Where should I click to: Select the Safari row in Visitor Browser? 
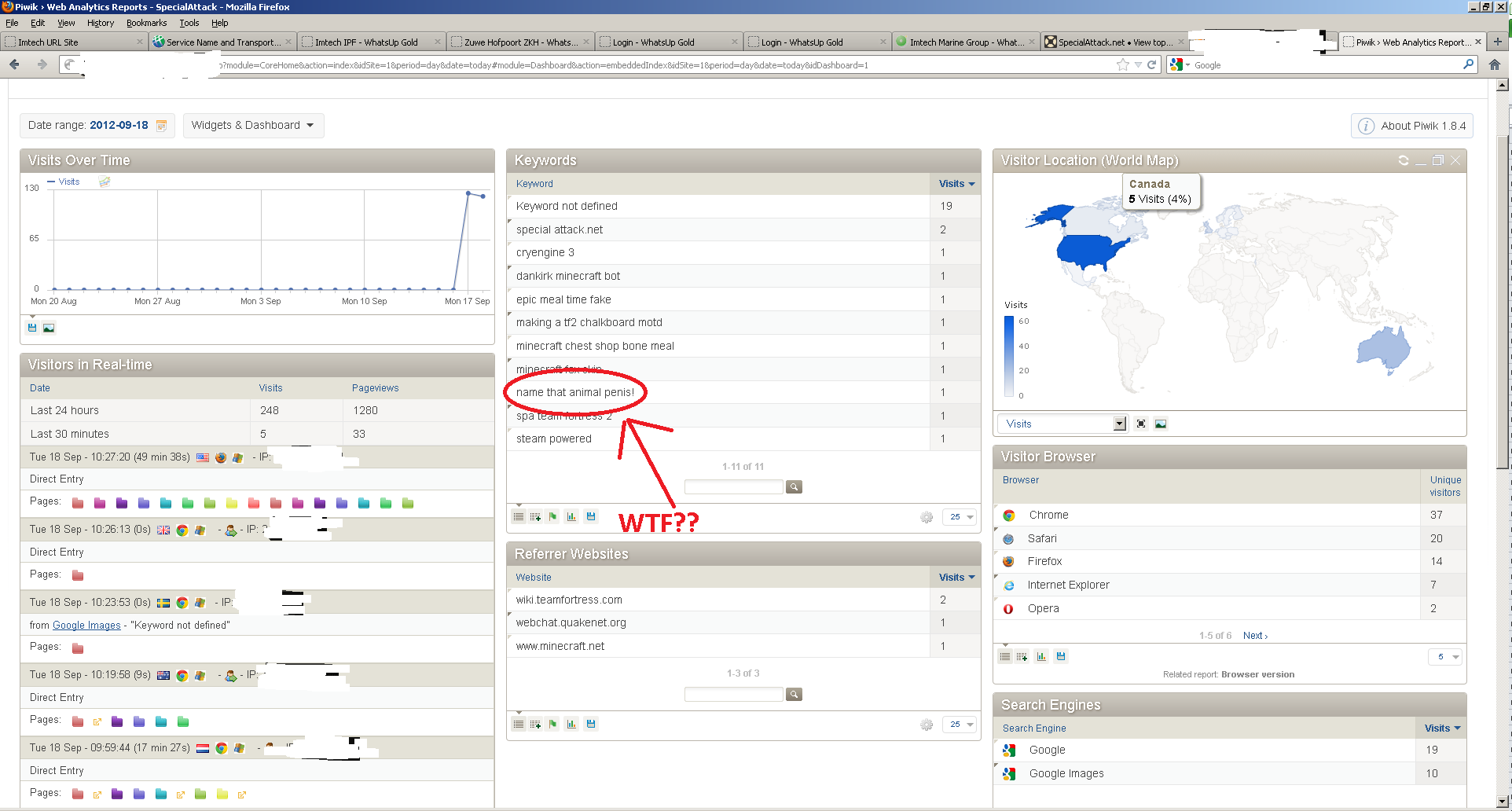[x=1230, y=538]
